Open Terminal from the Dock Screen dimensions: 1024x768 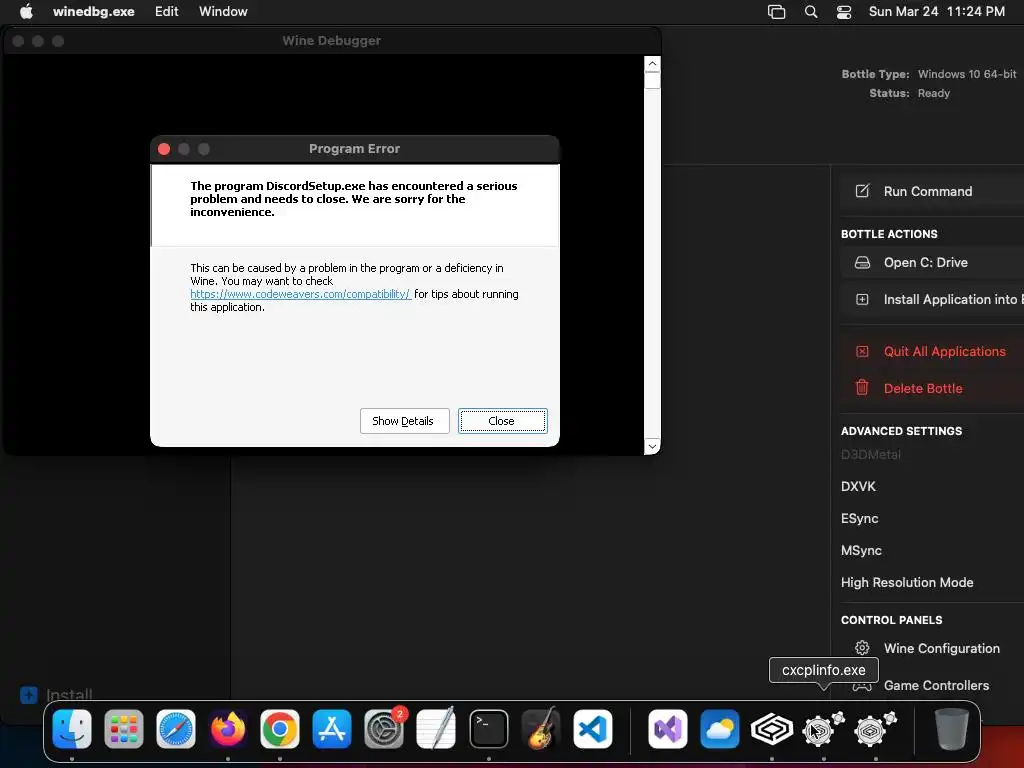488,729
